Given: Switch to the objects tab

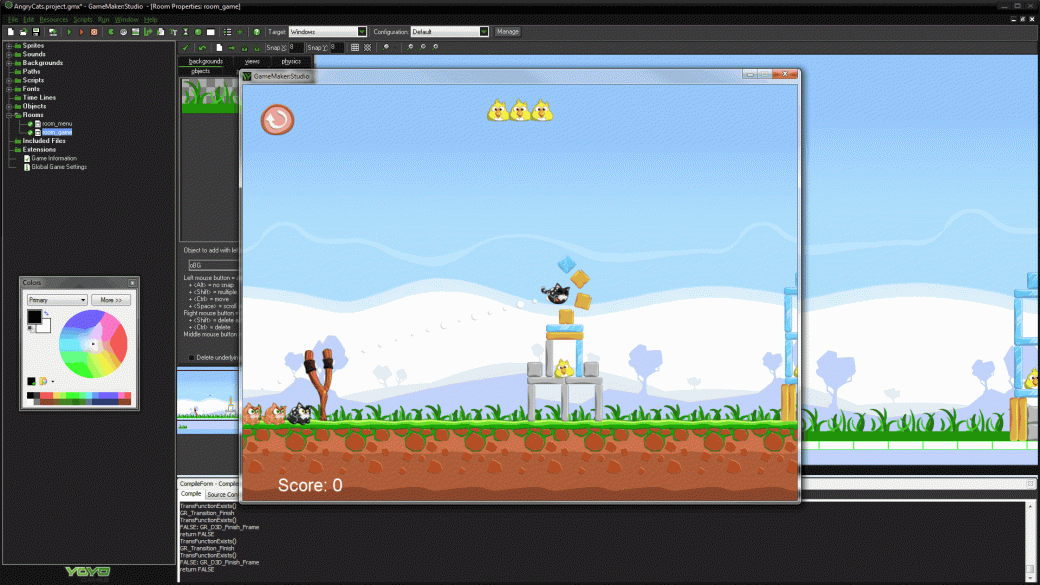Looking at the screenshot, I should (200, 71).
